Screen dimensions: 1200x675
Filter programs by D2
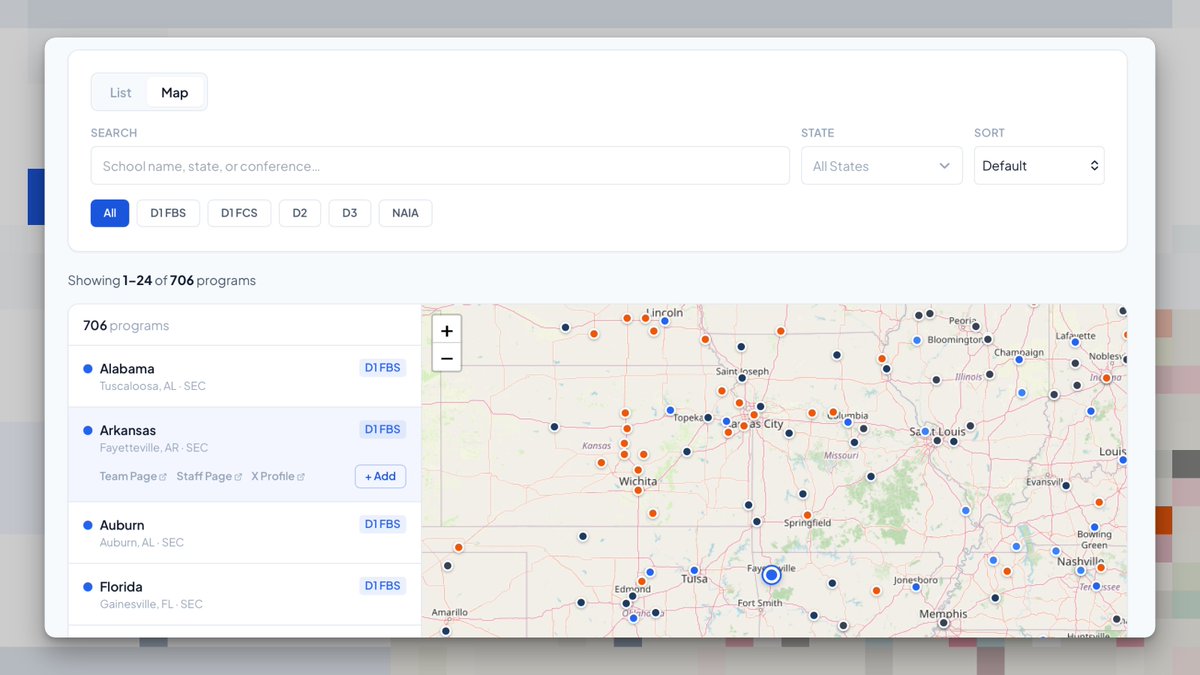click(300, 213)
